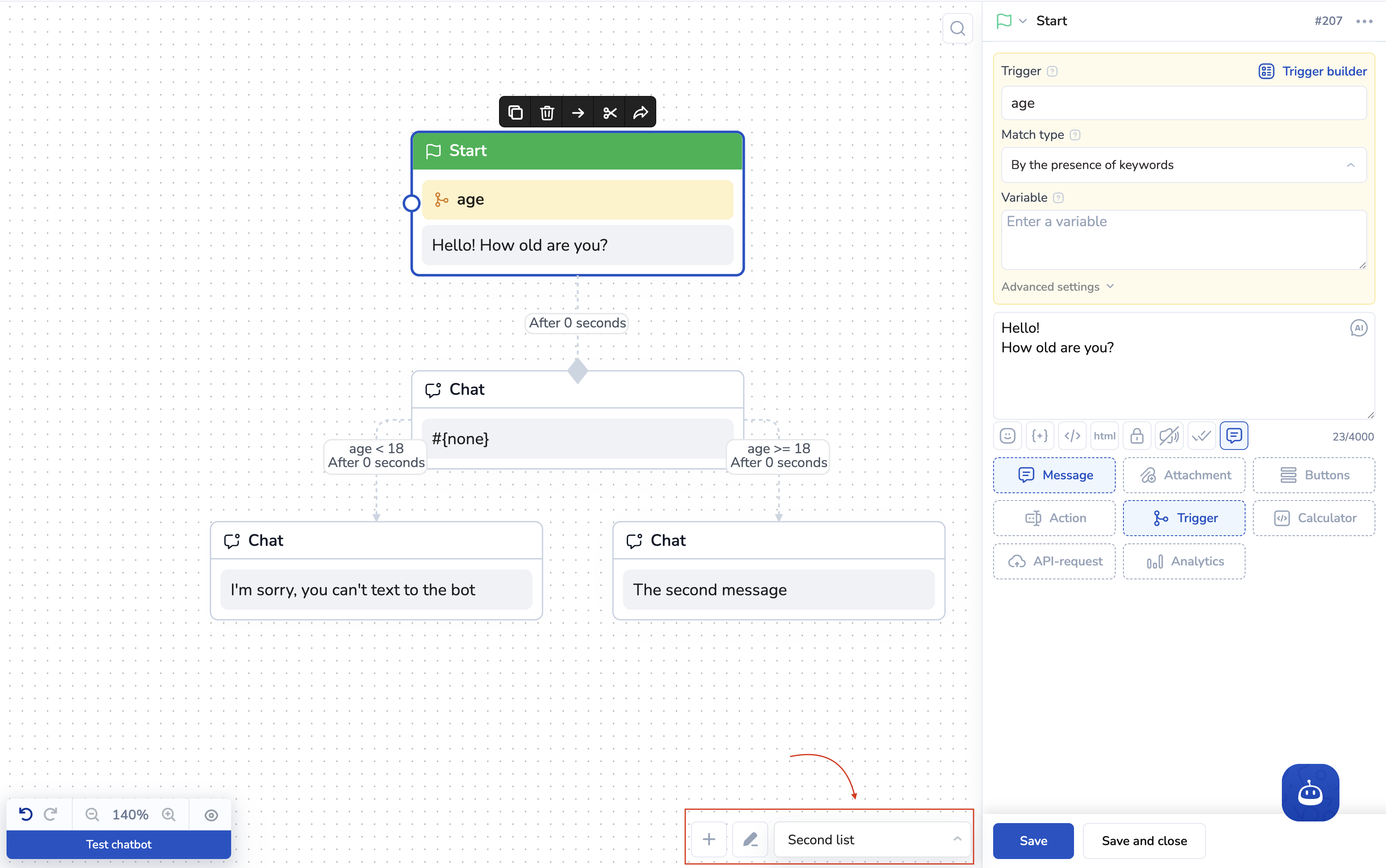Viewport: 1386px width, 868px height.
Task: Toggle the lock icon under the message
Action: pos(1136,436)
